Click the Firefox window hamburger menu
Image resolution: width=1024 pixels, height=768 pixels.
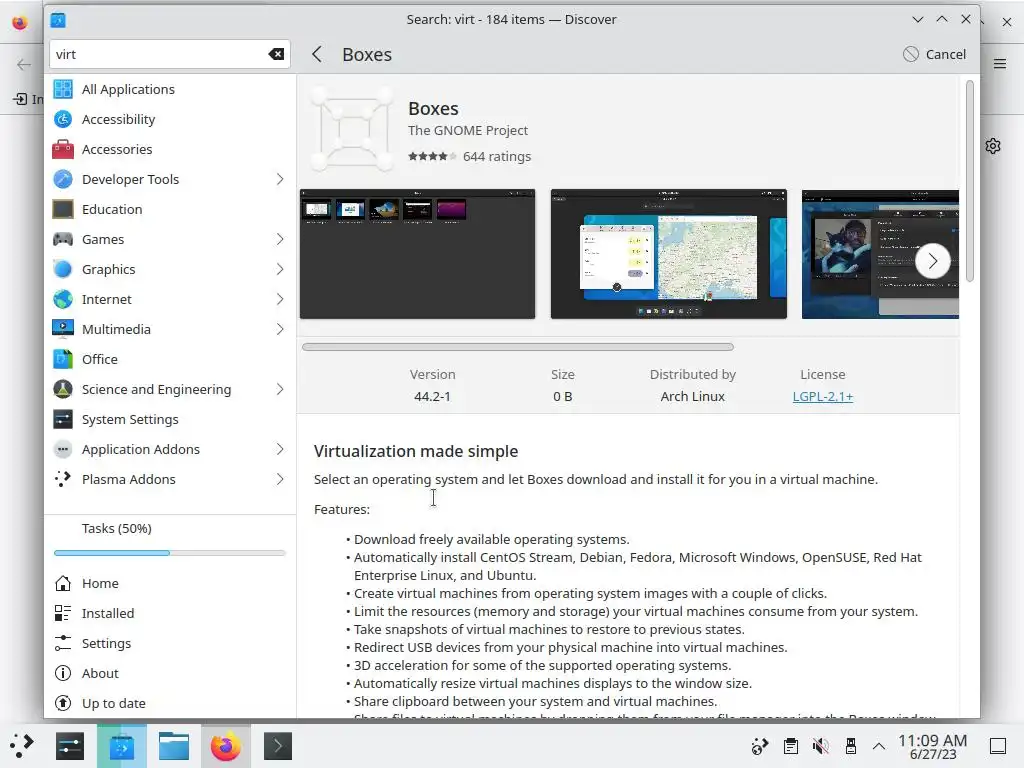coord(1000,63)
